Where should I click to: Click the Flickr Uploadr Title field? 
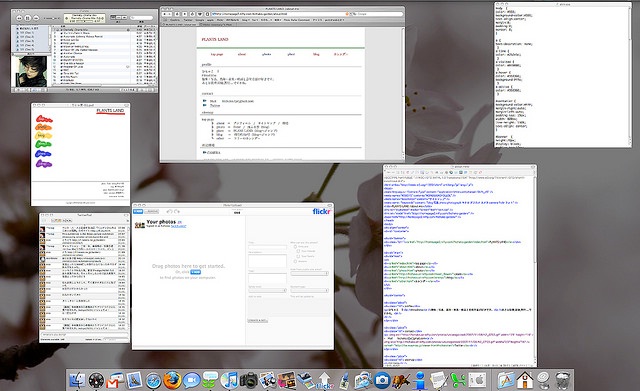tap(267, 247)
